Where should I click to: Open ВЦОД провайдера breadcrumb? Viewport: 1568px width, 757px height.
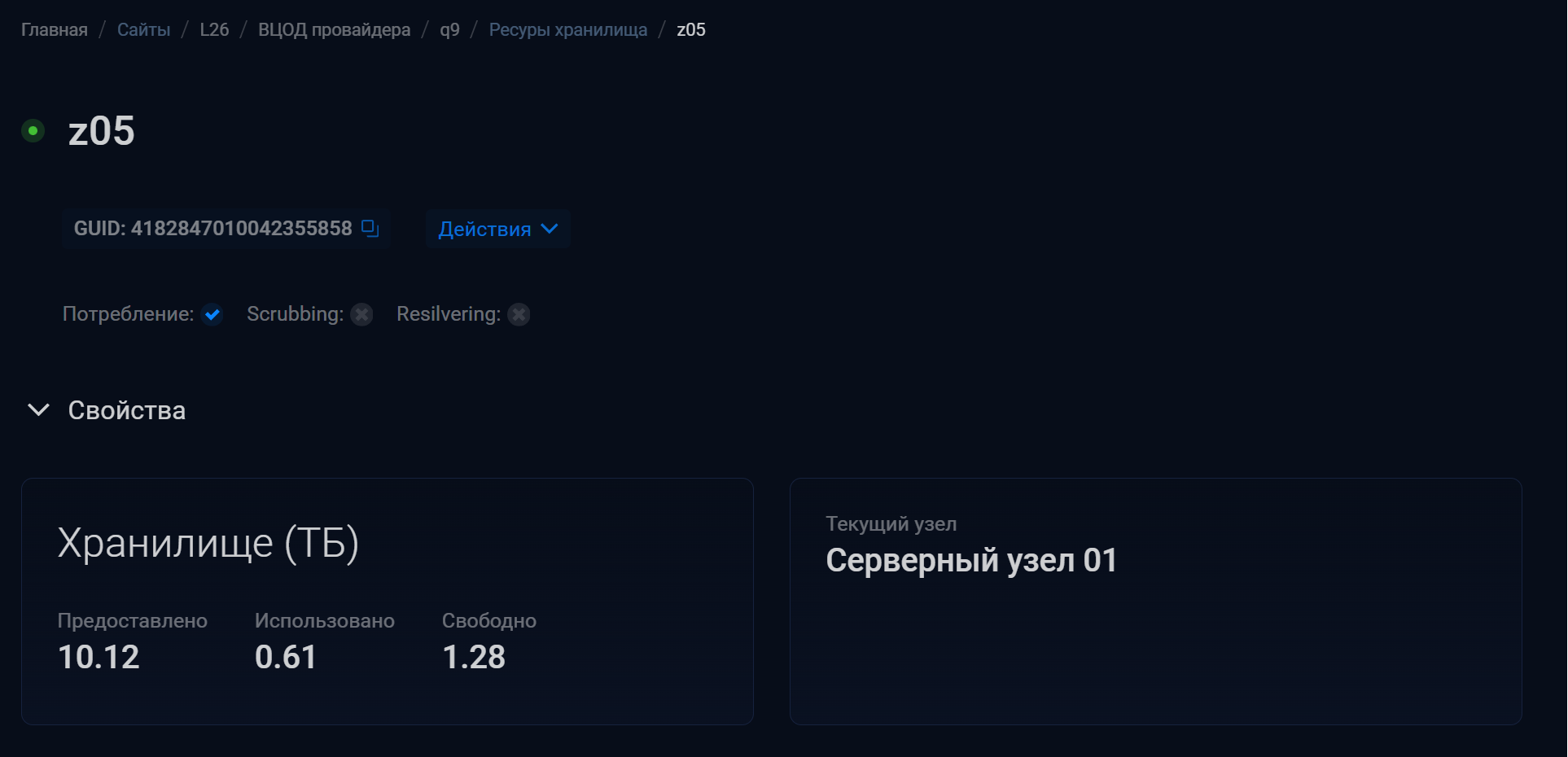335,30
